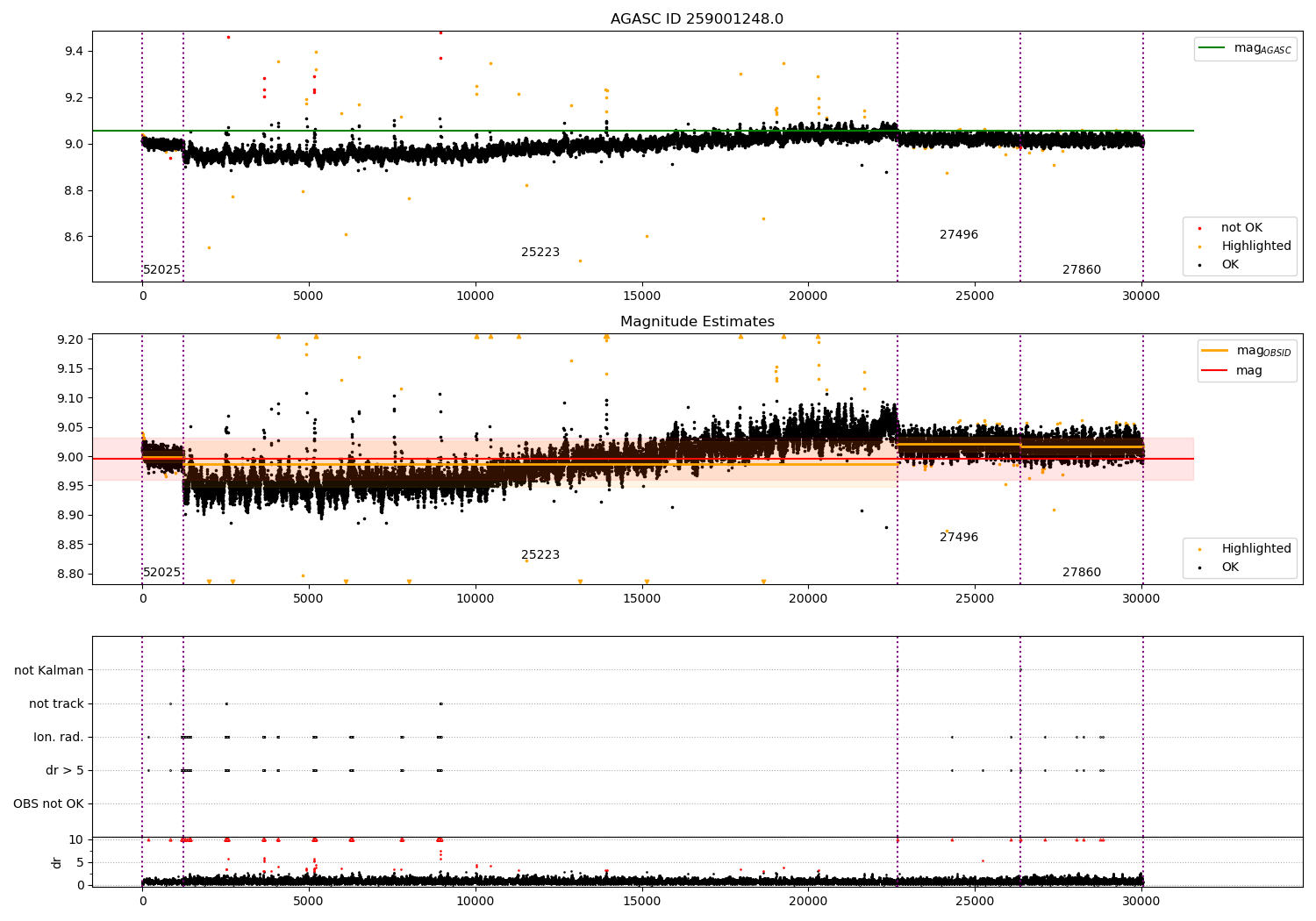
Task: Click the 52025 label in Magnitude Estimates plot
Action: pos(162,573)
